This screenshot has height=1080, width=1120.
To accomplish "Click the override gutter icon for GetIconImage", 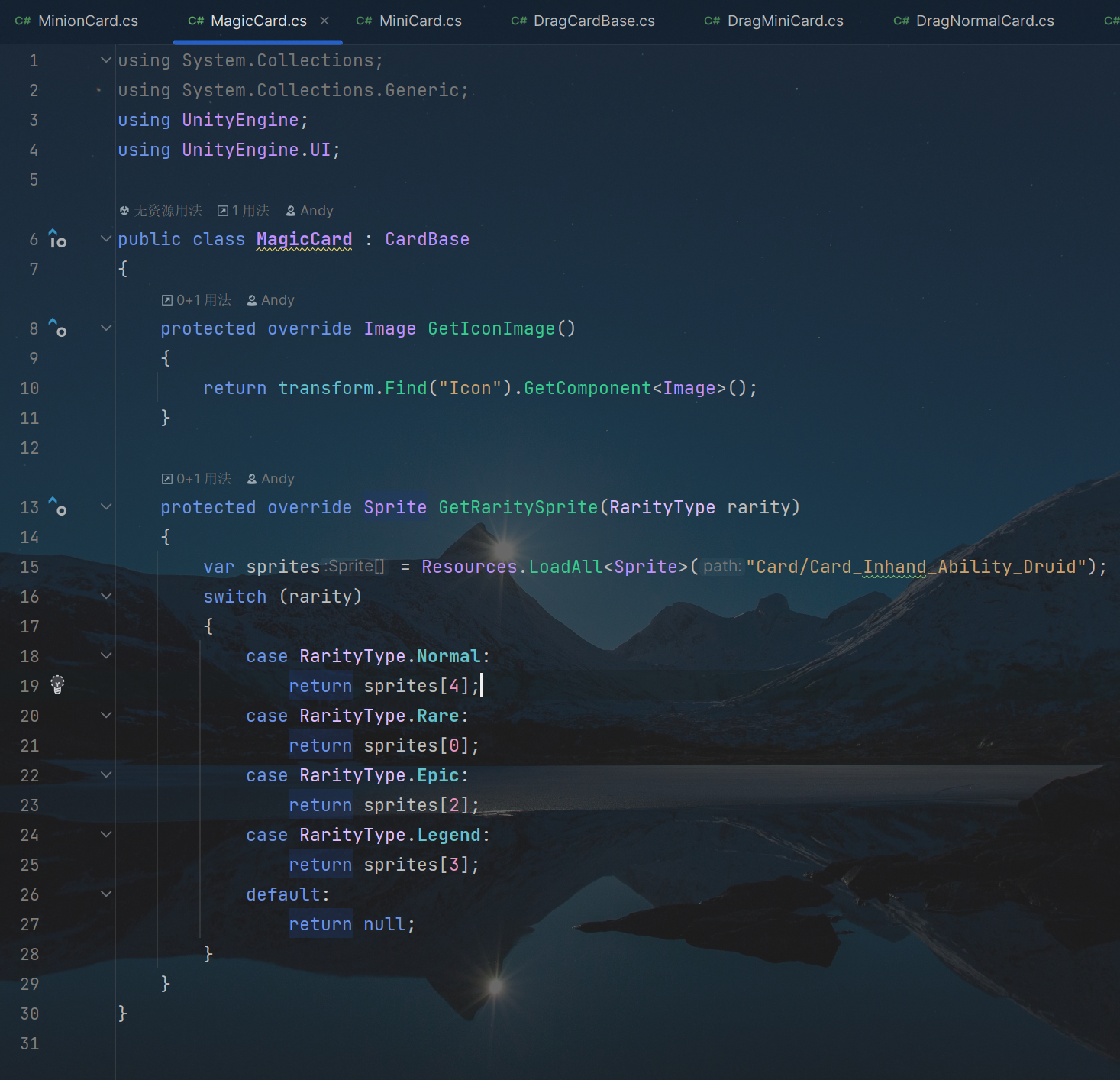I will tap(57, 328).
